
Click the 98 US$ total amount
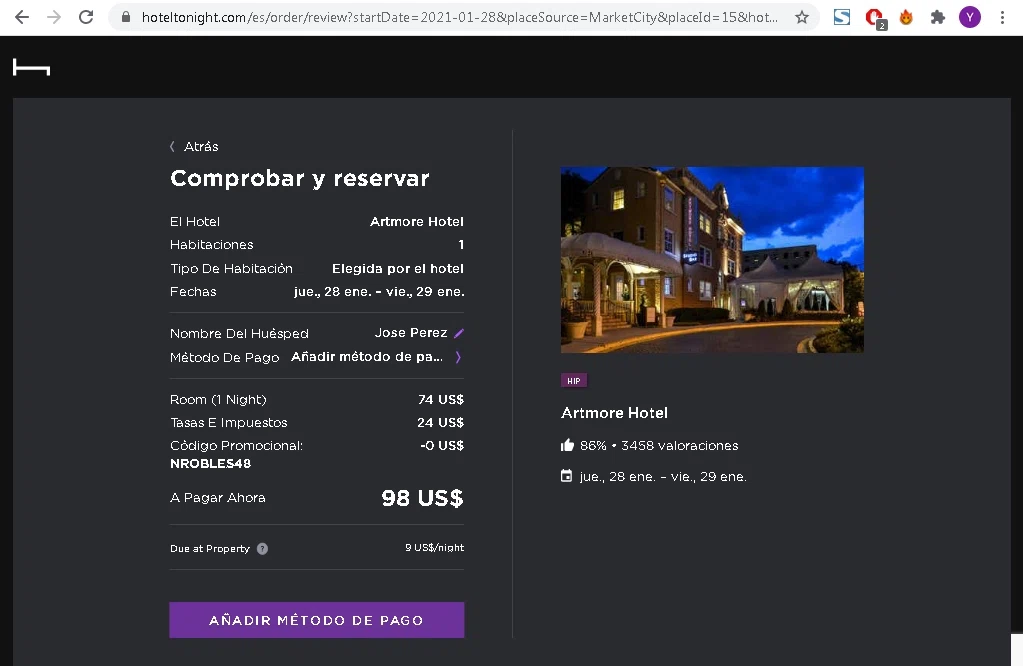pos(422,498)
